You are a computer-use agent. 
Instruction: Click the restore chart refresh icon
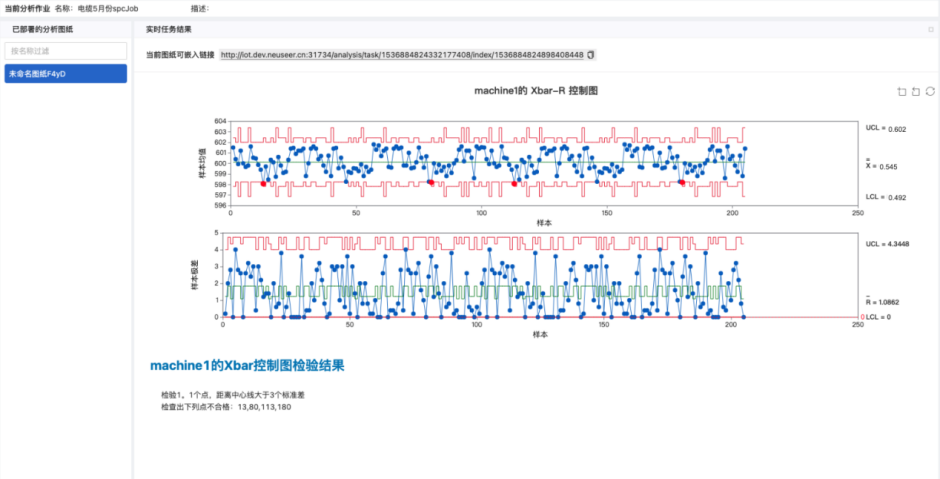tap(930, 91)
